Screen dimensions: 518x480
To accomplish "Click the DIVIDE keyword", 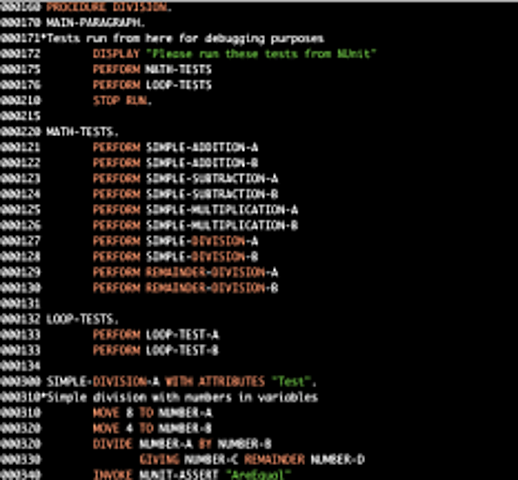I will (113, 444).
